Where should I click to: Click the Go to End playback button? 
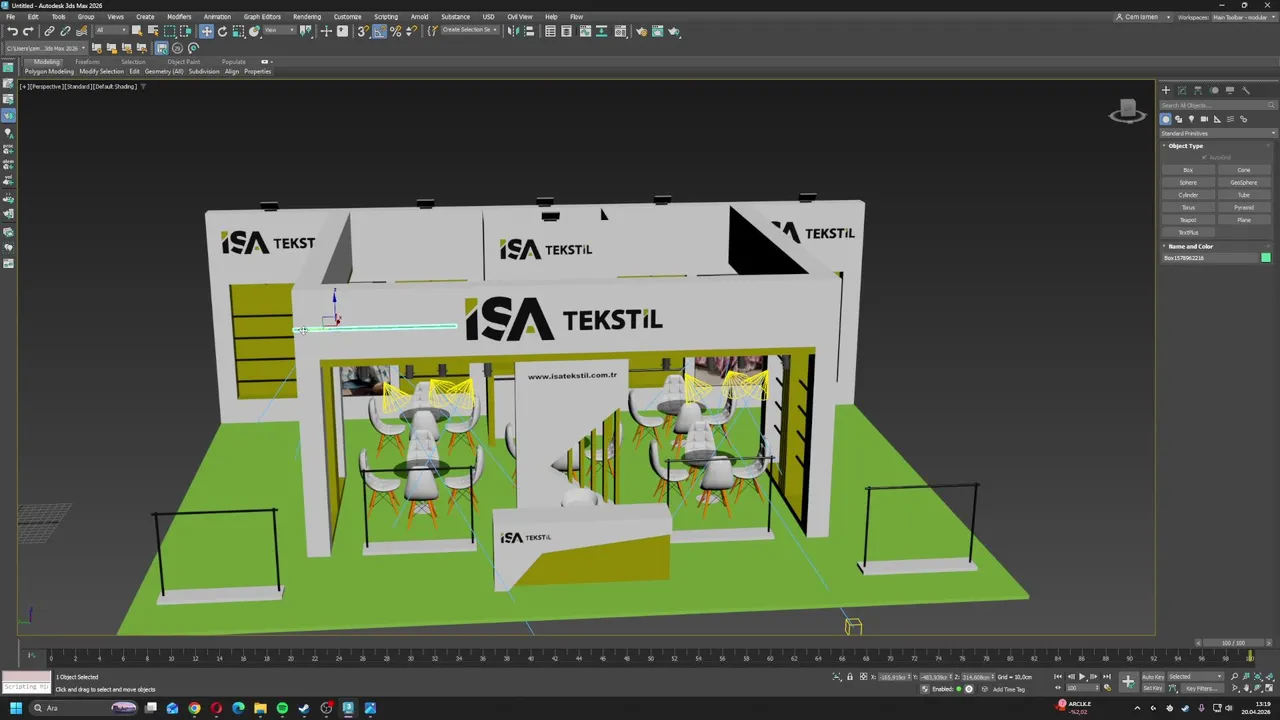(x=1107, y=677)
